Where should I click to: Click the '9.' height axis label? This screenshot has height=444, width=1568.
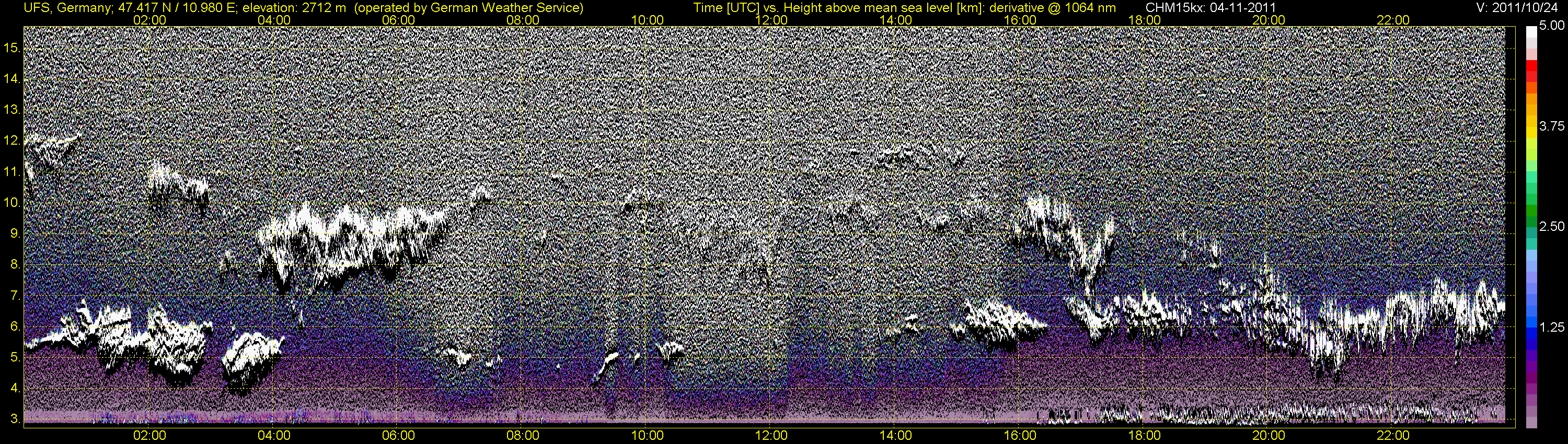pos(16,233)
